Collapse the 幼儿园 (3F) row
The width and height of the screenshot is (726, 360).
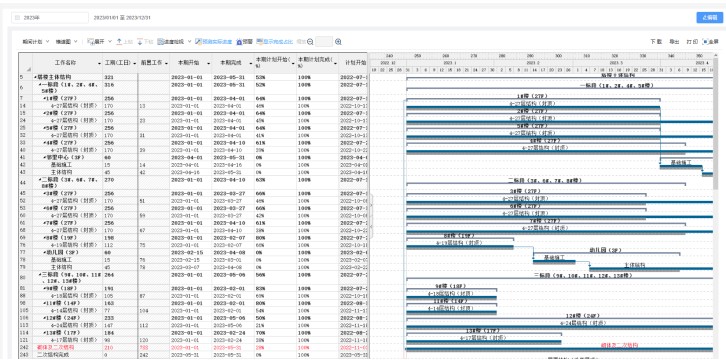tap(44, 253)
